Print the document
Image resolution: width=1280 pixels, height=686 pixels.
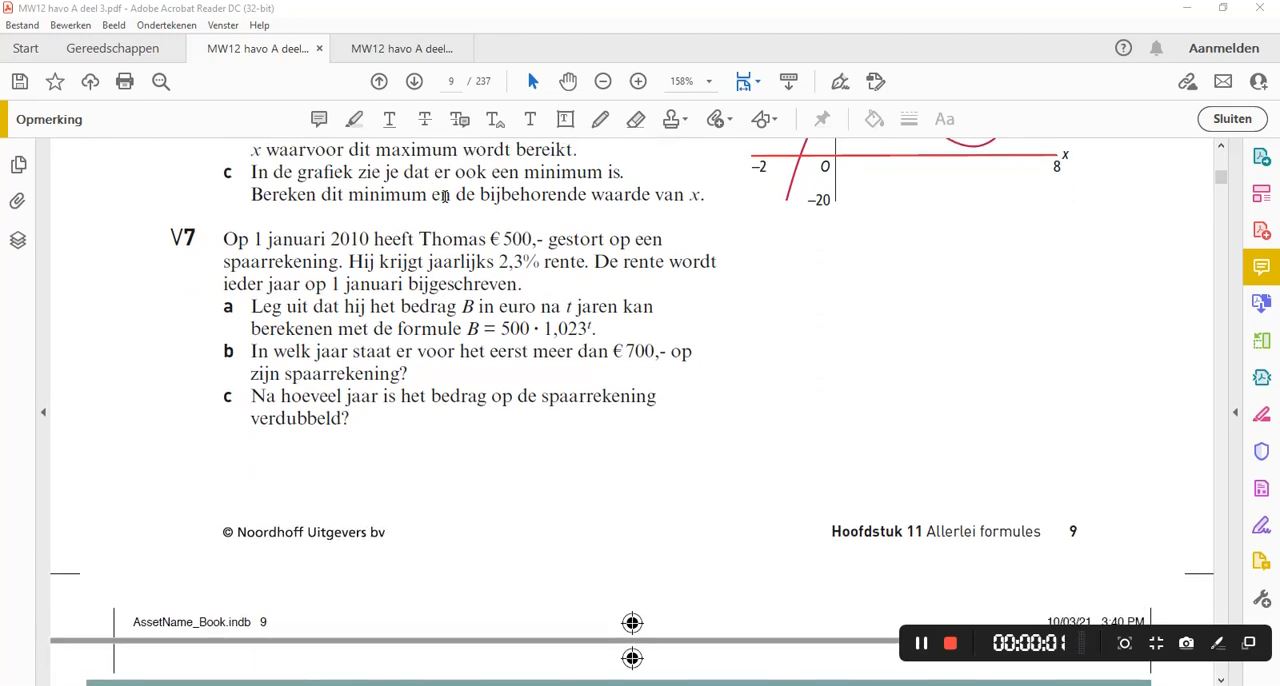click(x=125, y=82)
